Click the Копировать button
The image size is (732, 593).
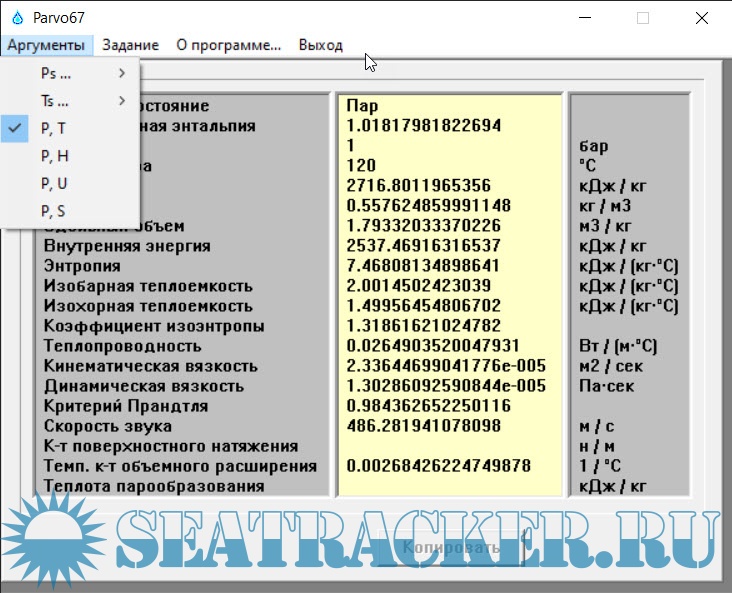coord(450,548)
